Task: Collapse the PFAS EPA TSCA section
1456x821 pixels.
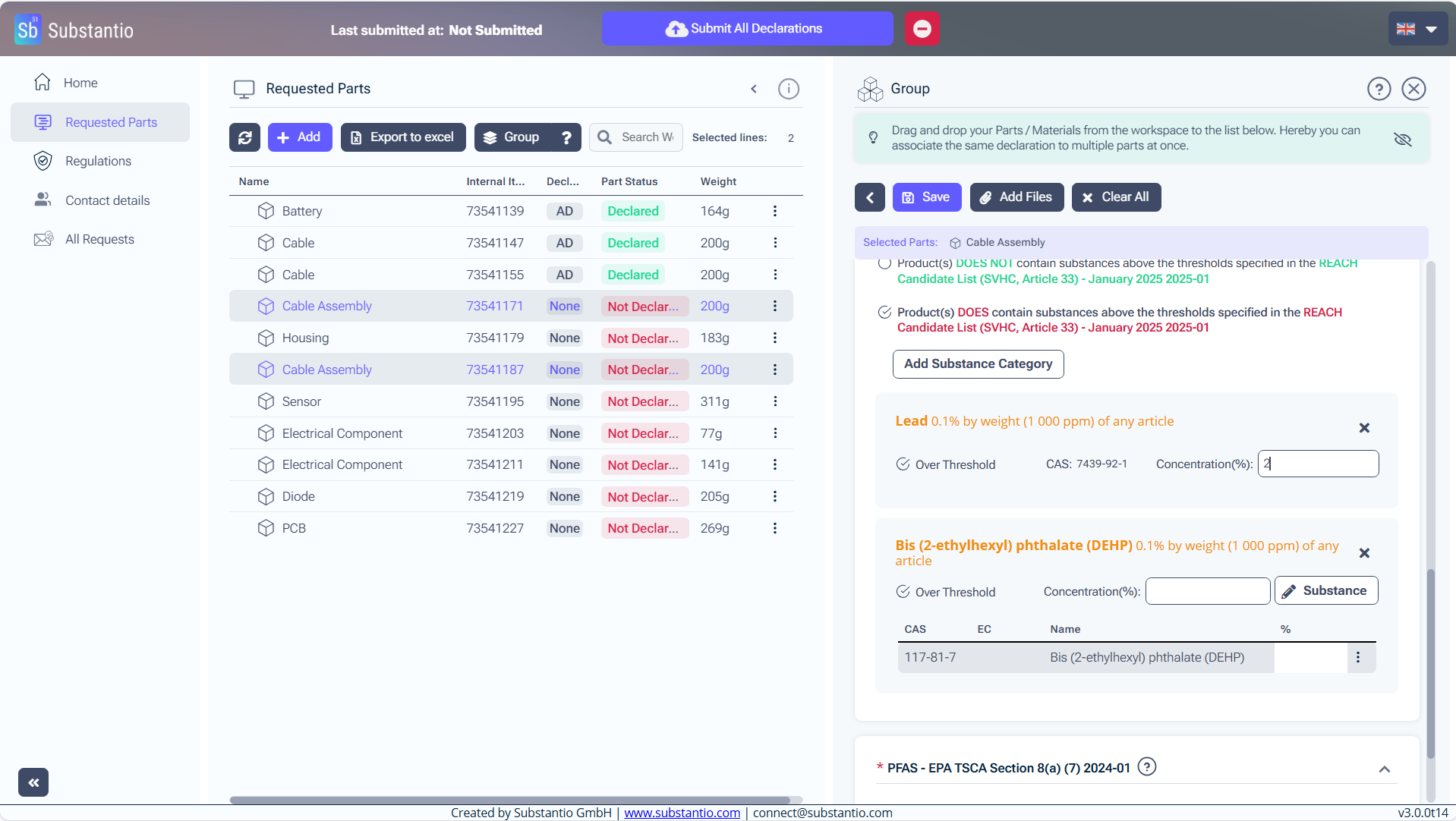Action: (x=1384, y=769)
